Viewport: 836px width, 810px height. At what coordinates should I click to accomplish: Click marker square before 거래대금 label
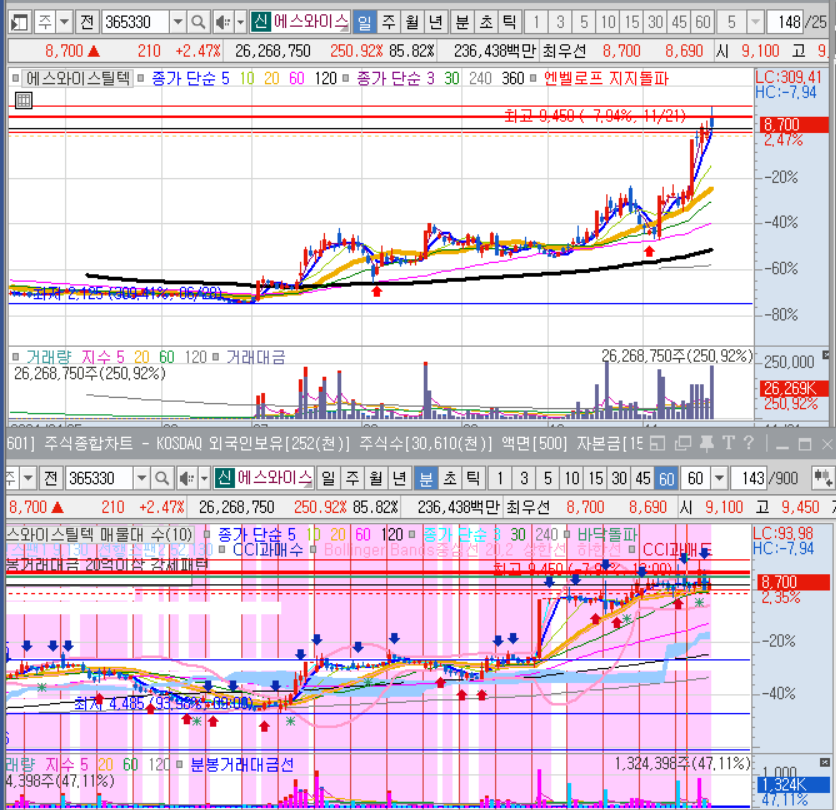215,357
